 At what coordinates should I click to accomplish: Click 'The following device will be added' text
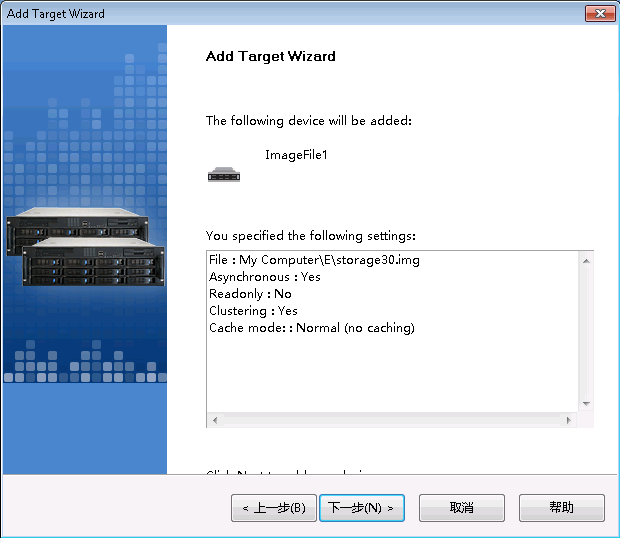click(308, 121)
